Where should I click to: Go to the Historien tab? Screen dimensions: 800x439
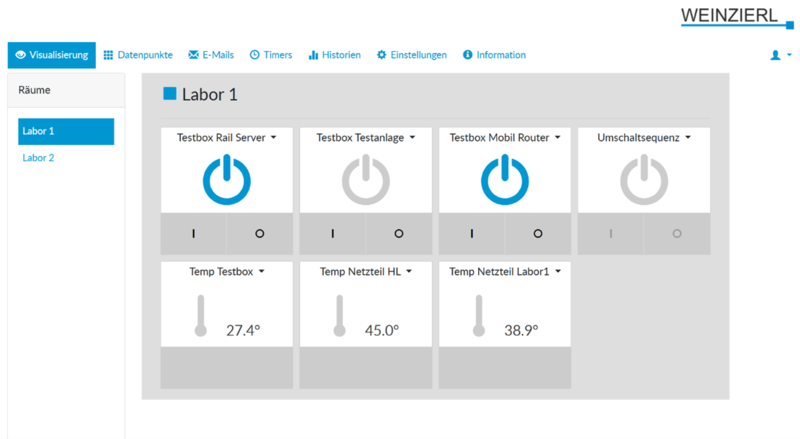(x=334, y=55)
